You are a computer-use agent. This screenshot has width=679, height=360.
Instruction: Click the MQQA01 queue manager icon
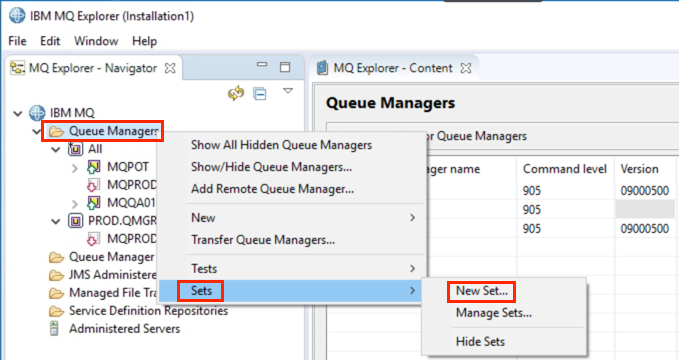click(94, 203)
